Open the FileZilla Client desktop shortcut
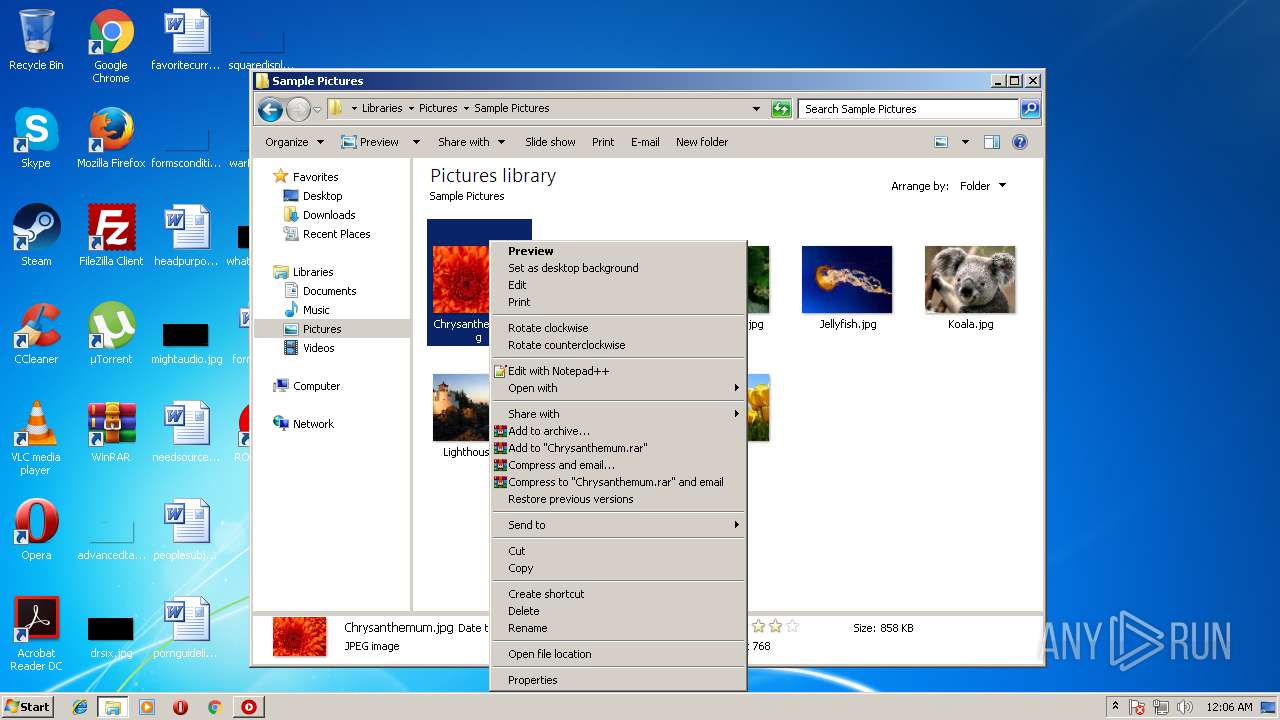The image size is (1280, 720). click(111, 236)
